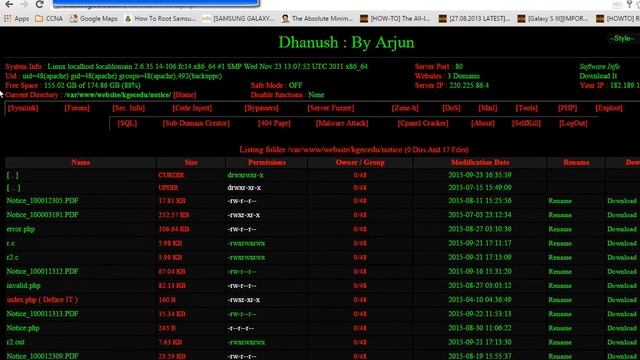Open [HOW-TO] The All-I... bookmark
640x360 pixels.
click(396, 18)
